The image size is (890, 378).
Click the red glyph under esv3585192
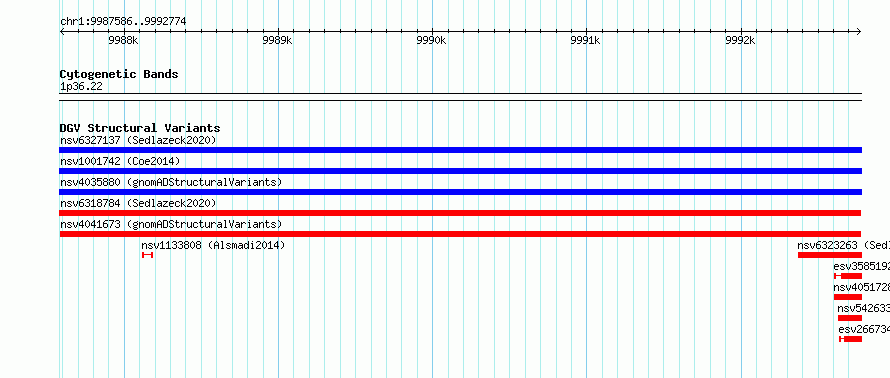click(848, 276)
